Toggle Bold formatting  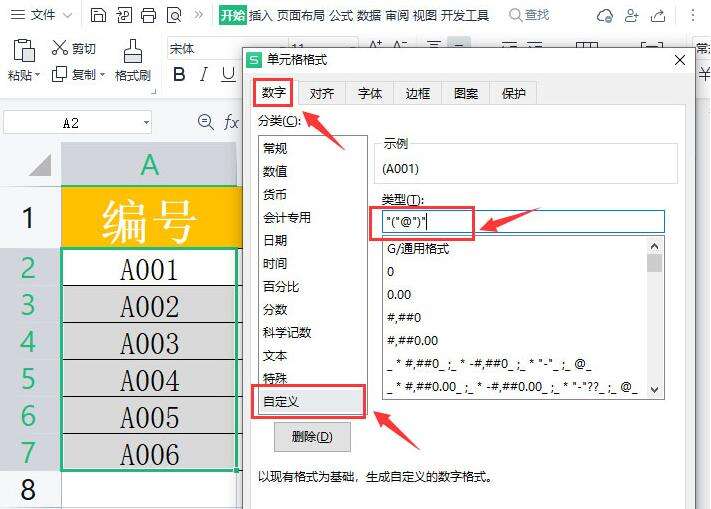tap(179, 74)
